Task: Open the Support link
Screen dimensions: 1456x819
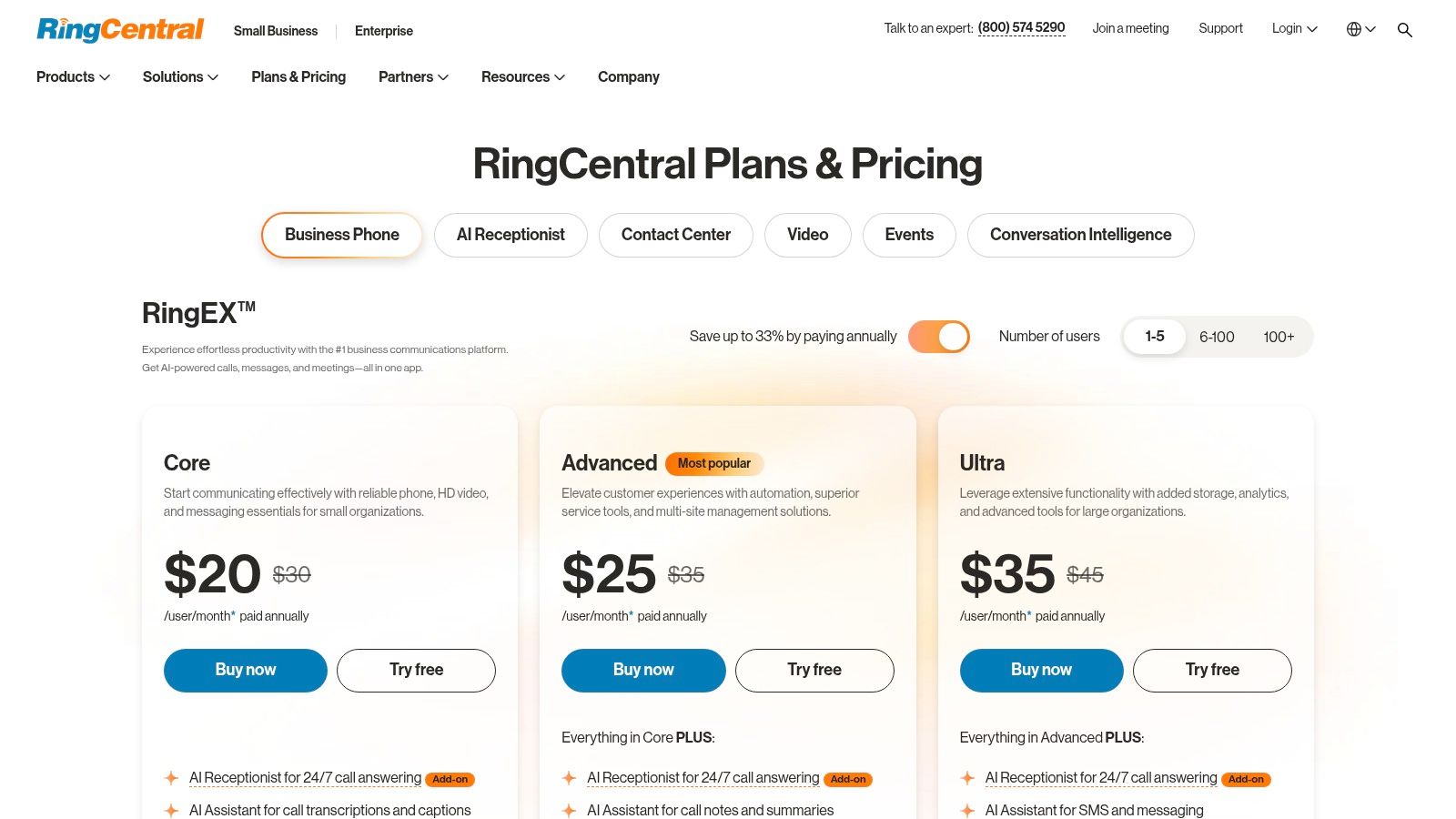Action: pos(1219,28)
